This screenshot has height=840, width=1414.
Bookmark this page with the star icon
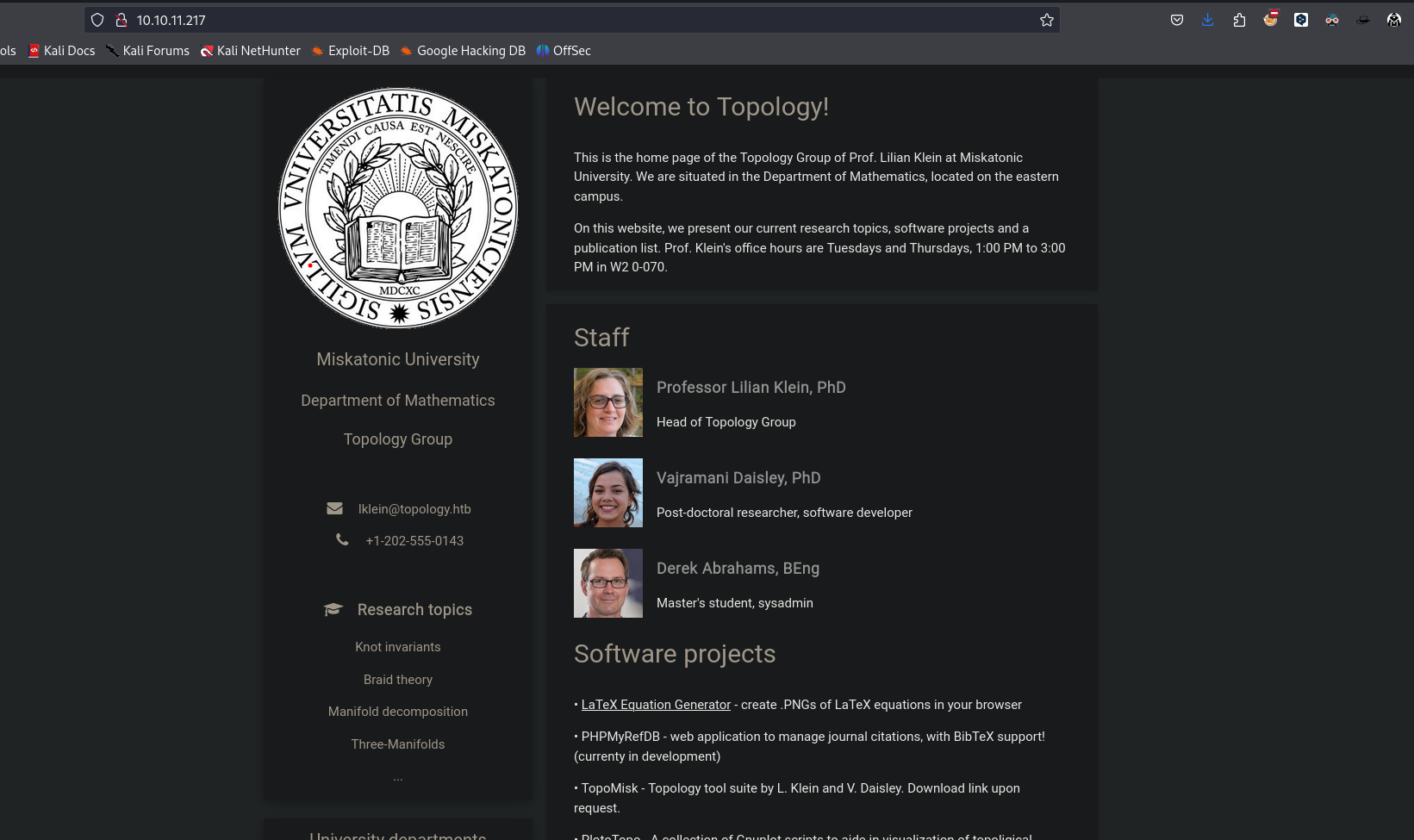(1046, 20)
